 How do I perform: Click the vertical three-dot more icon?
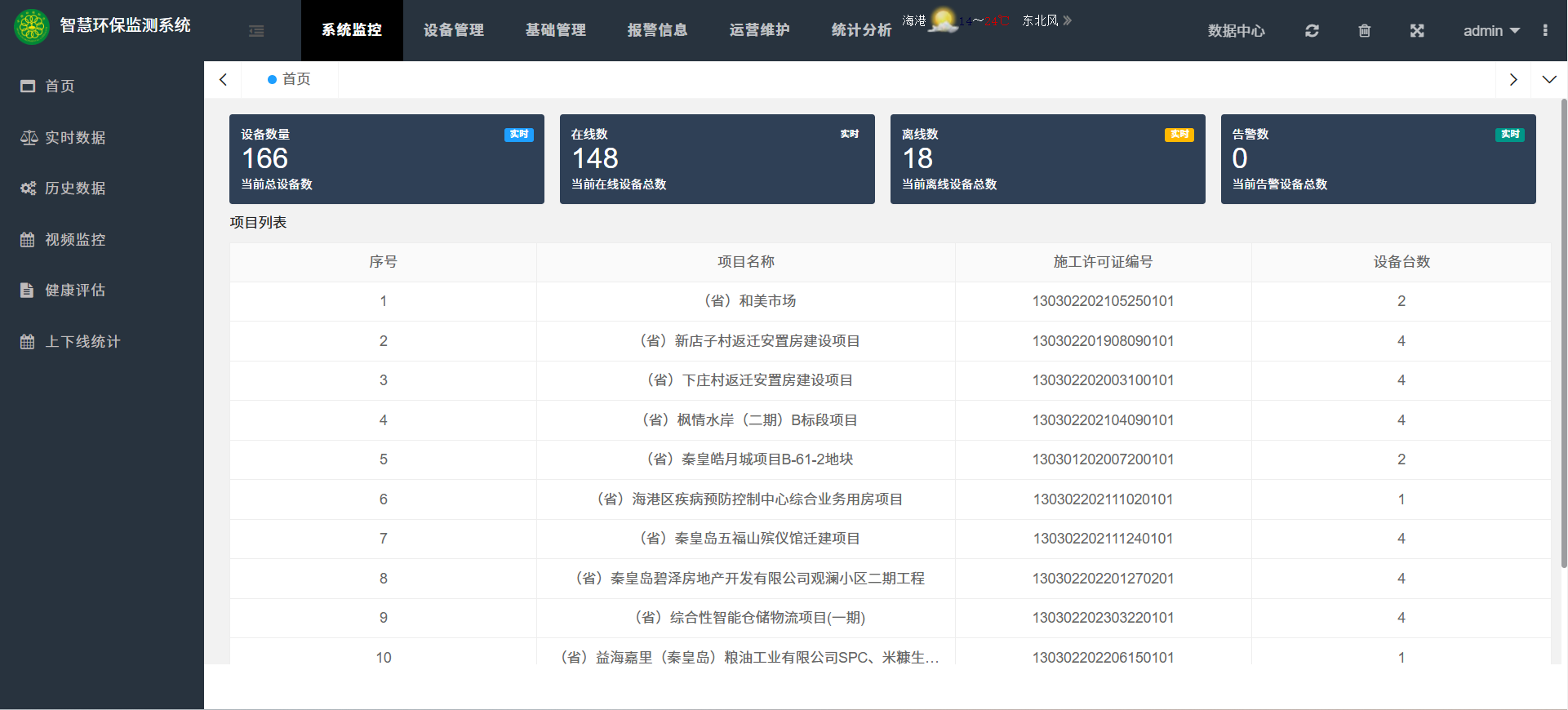point(1544,31)
